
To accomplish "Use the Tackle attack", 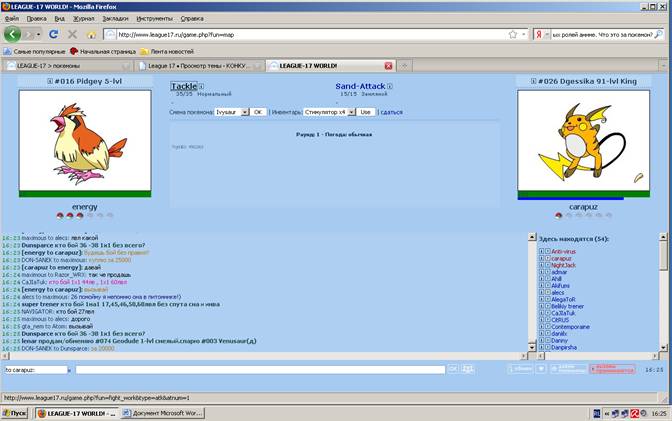I will coord(184,86).
